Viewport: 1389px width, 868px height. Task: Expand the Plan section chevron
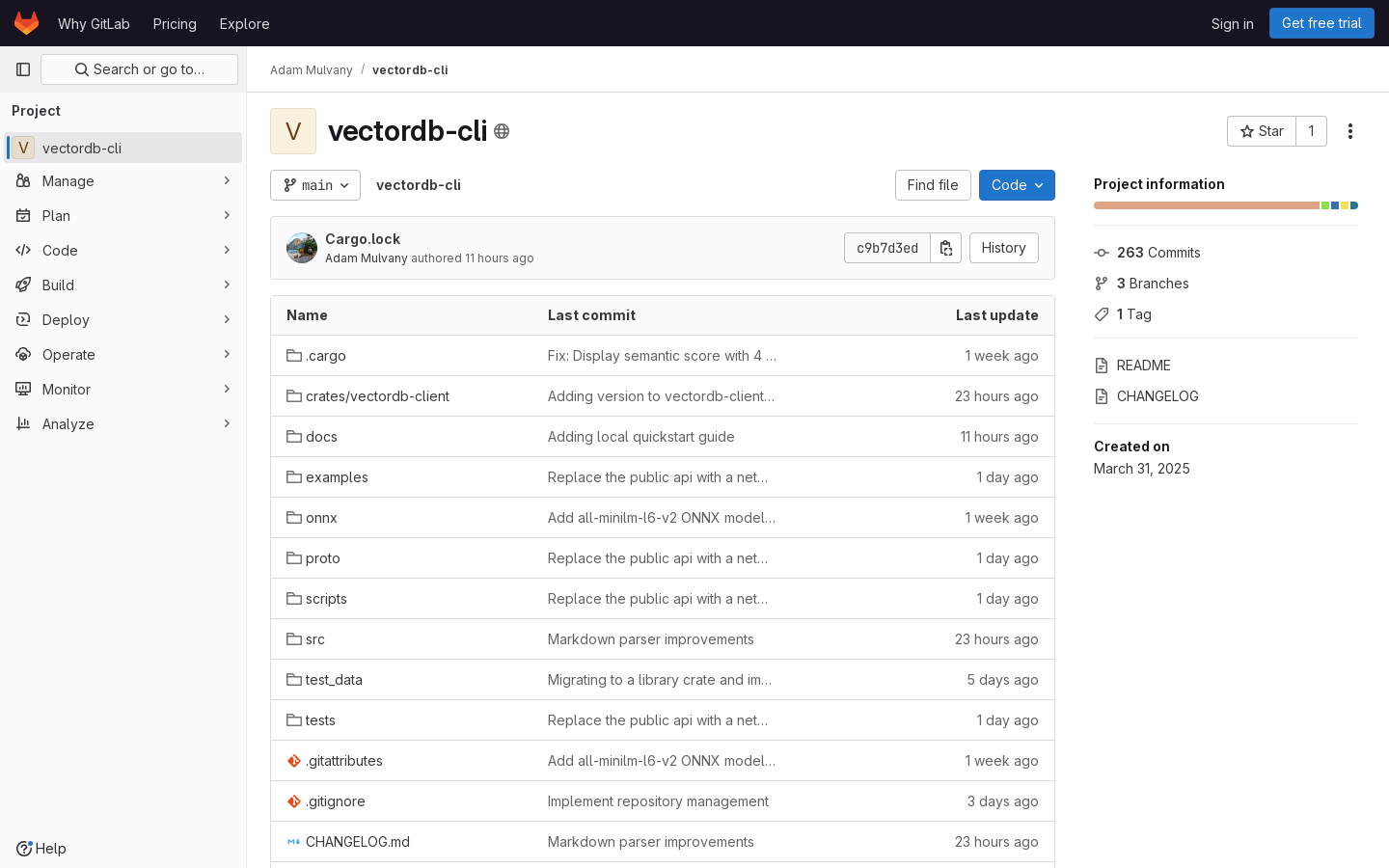[x=227, y=216]
